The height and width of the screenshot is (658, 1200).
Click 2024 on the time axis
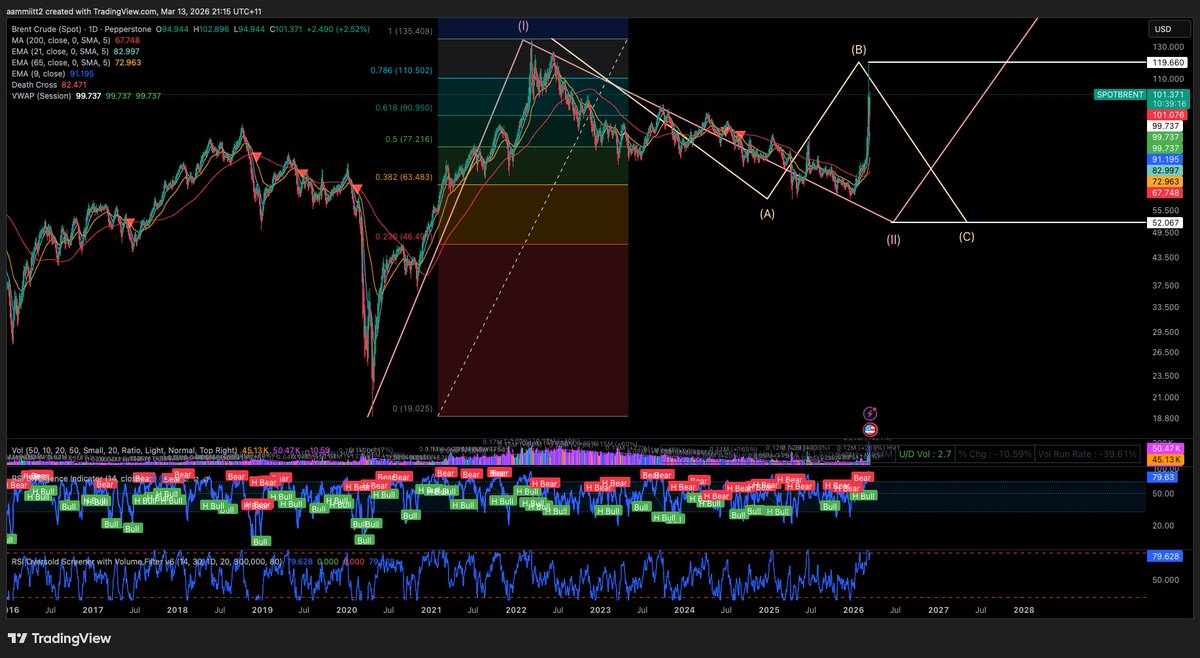tap(684, 608)
